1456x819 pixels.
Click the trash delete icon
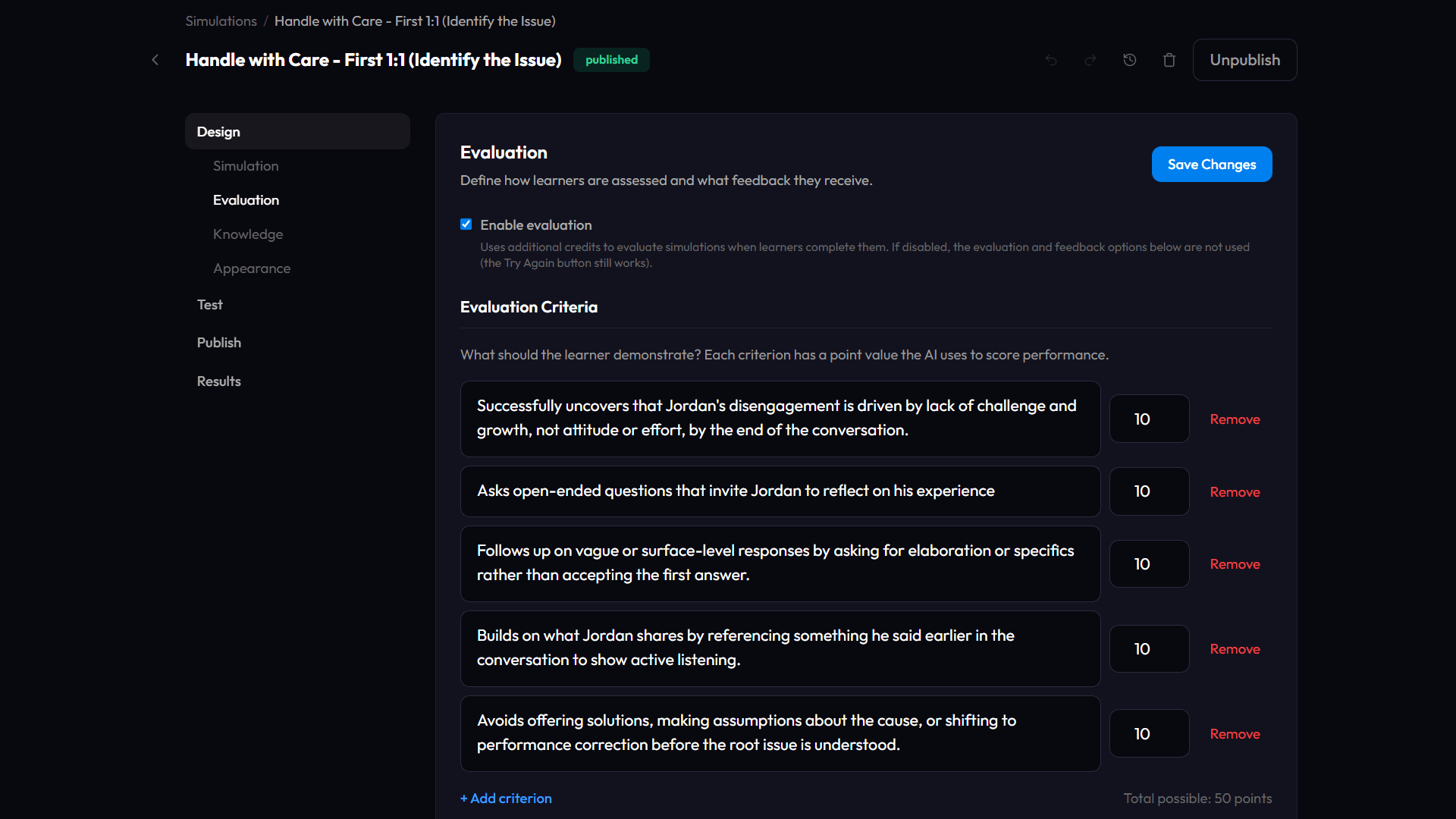click(x=1169, y=60)
